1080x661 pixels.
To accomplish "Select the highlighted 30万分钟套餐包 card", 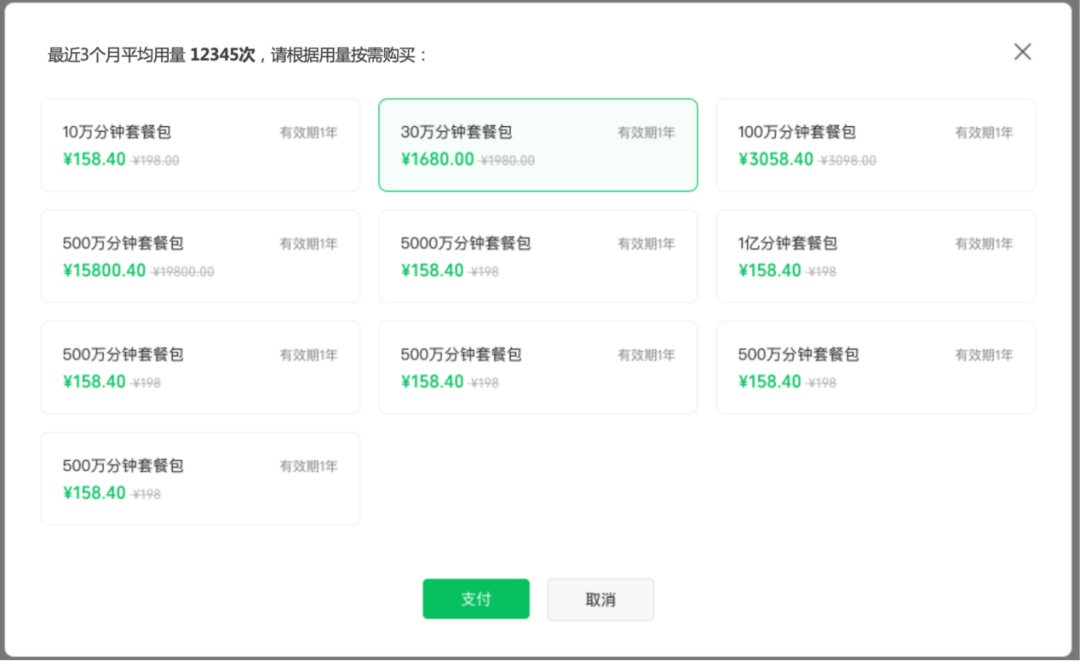I will click(x=538, y=145).
